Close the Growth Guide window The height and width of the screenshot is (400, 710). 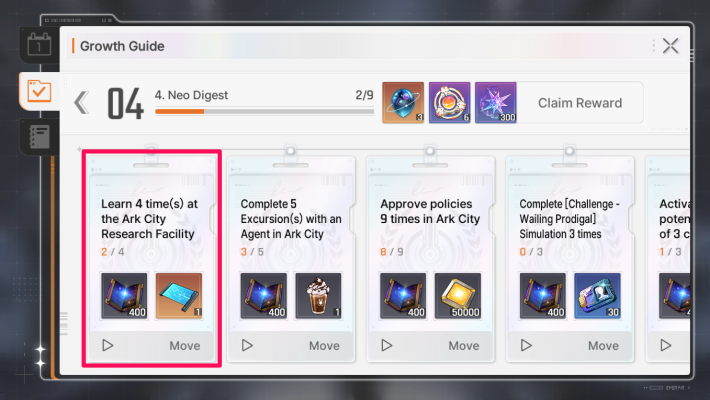pyautogui.click(x=670, y=46)
